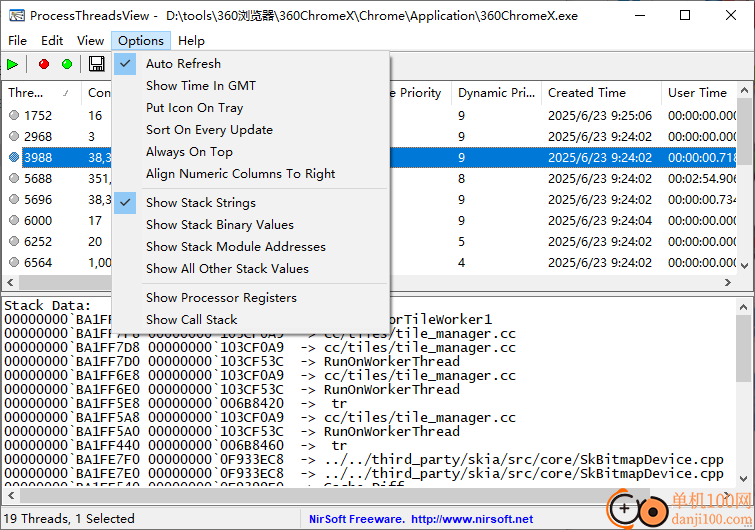The height and width of the screenshot is (530, 755).
Task: Click stack line with address BA1FF440
Action: pos(176,445)
